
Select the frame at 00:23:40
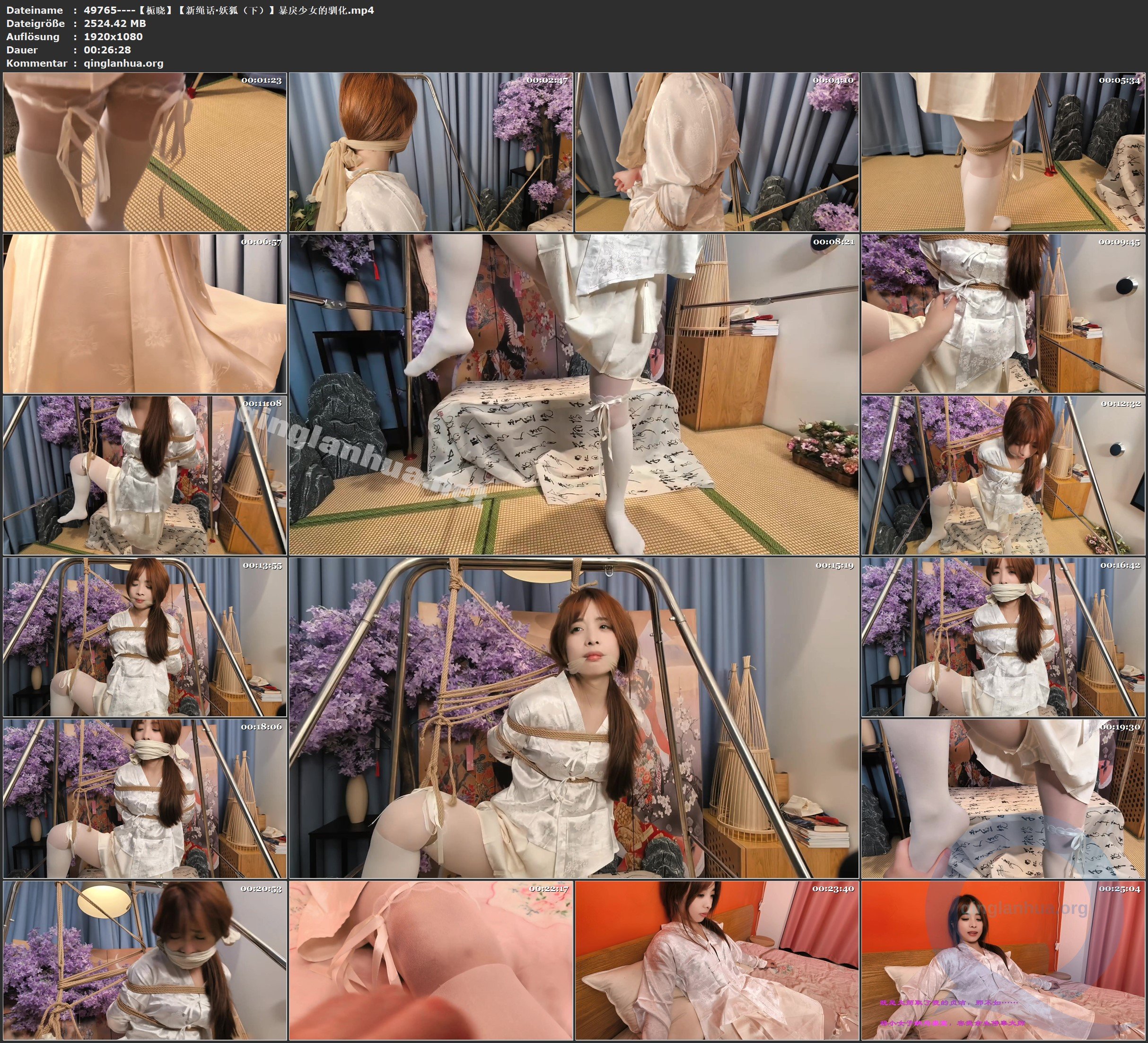point(717,960)
